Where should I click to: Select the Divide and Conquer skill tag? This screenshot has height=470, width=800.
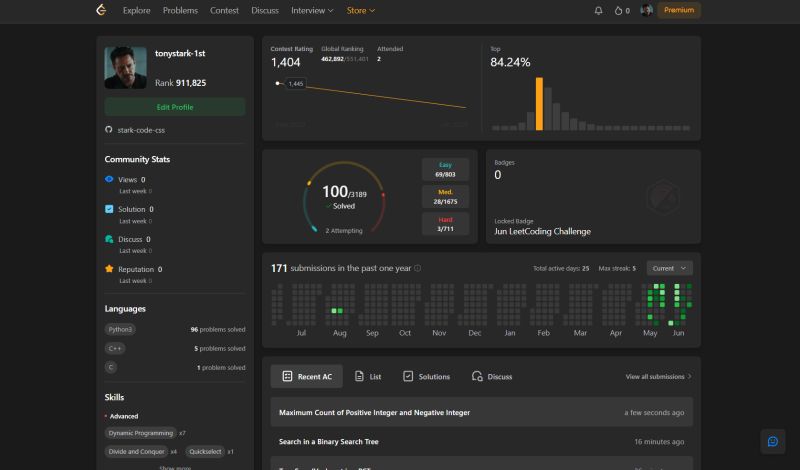136,451
